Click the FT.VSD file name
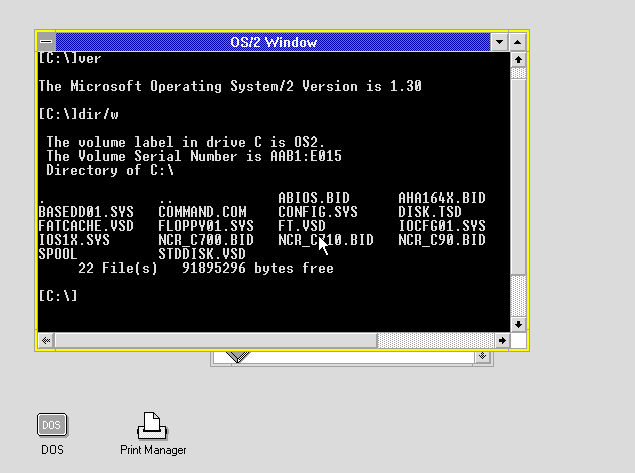 pyautogui.click(x=302, y=226)
